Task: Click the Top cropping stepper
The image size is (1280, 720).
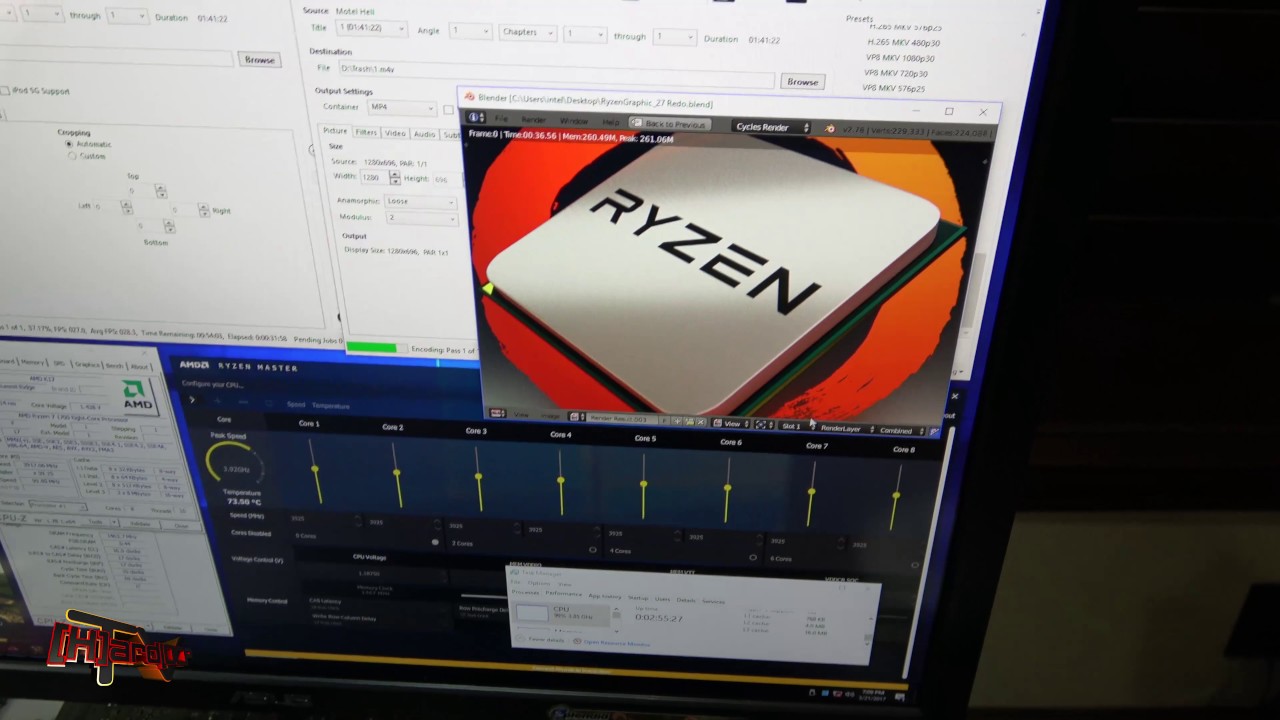Action: coord(161,191)
